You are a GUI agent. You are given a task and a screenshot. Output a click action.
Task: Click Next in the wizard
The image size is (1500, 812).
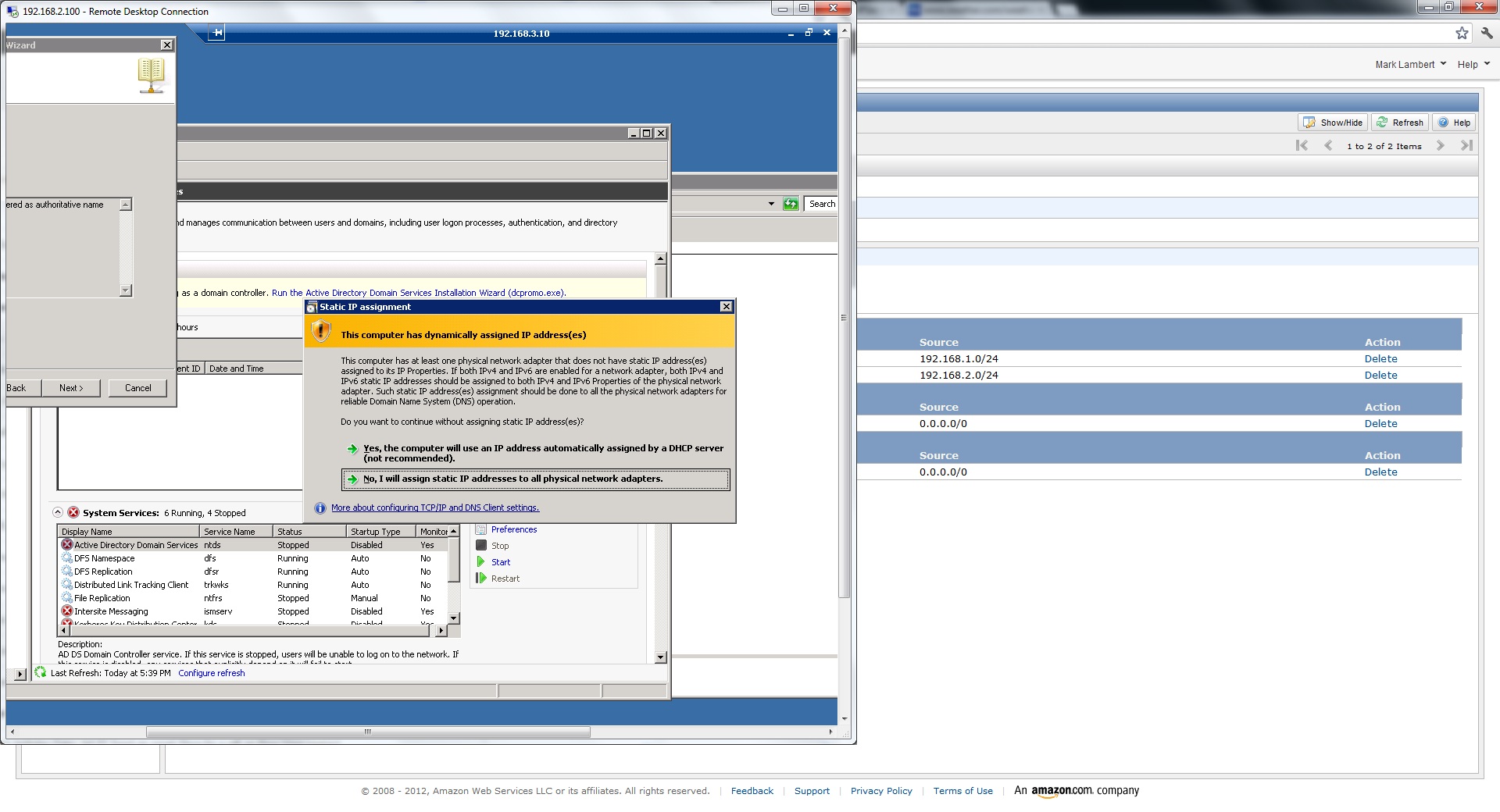[x=71, y=388]
